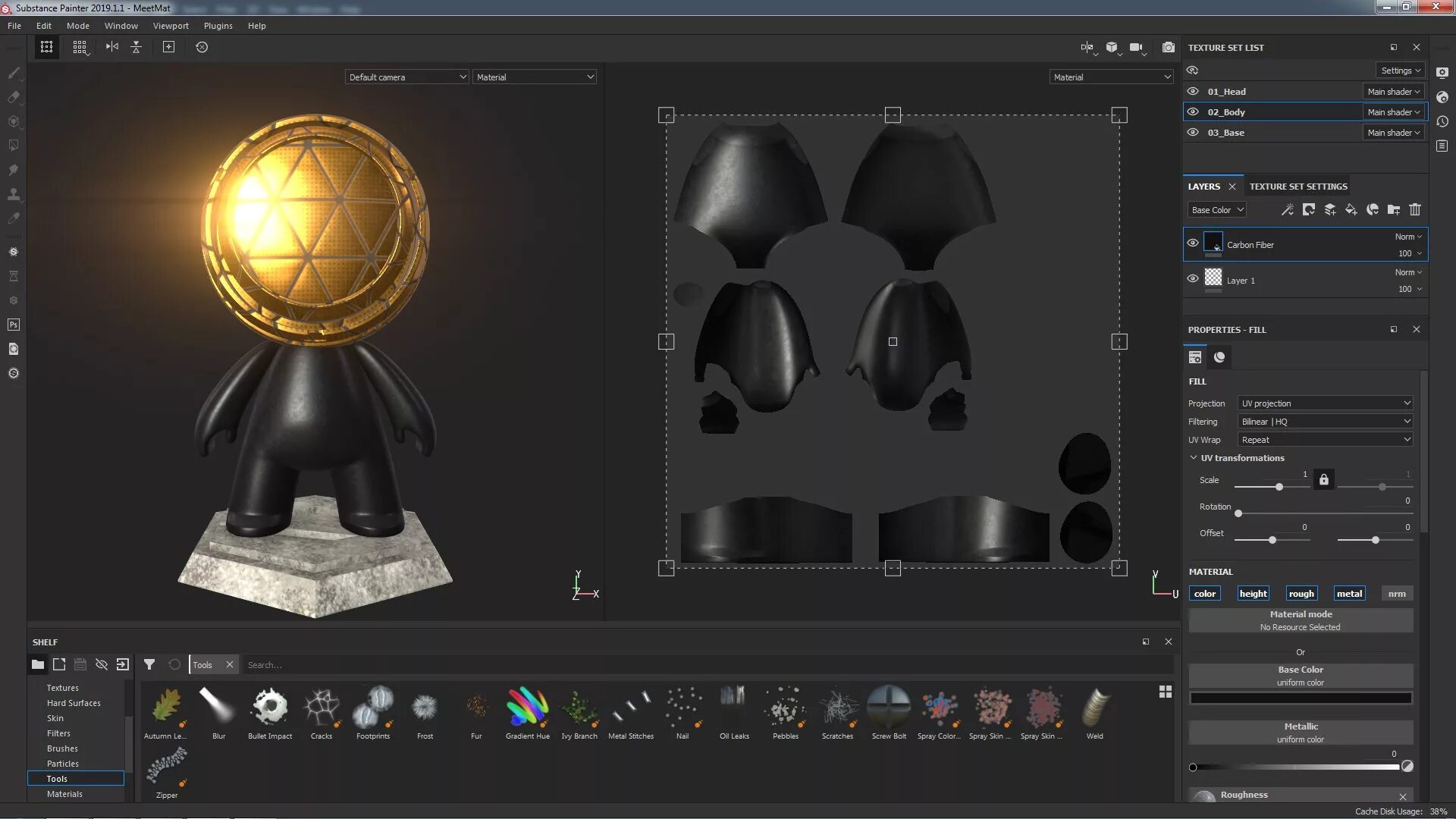Toggle visibility of the 01_Head texture set
The image size is (1456, 819).
(1192, 91)
